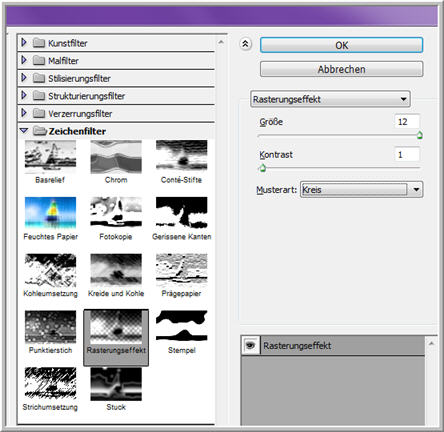Select the Kohleumsetzung filter thumbnail
444x432 pixels.
[50, 270]
